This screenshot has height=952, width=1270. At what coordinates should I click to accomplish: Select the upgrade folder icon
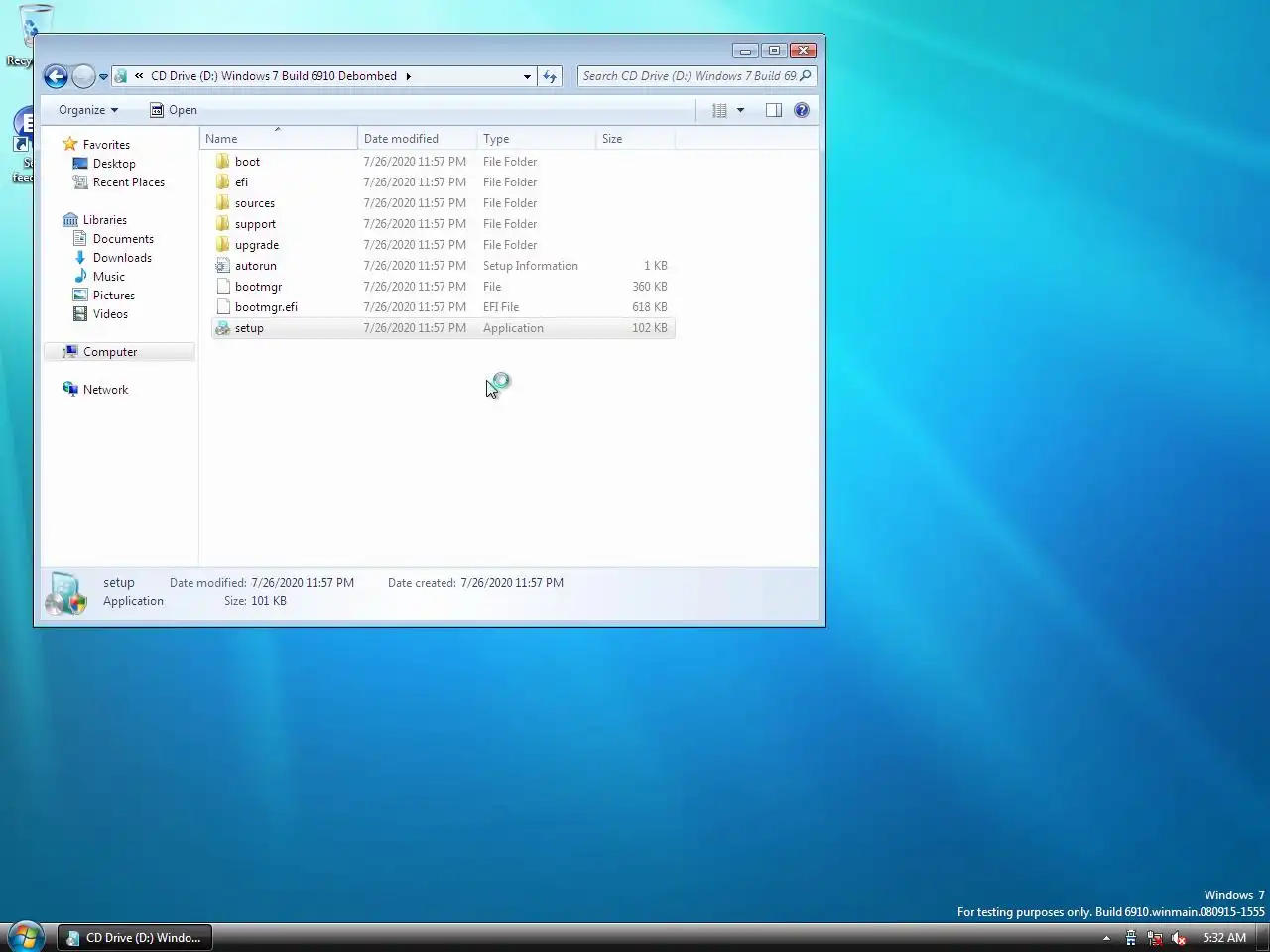[223, 245]
